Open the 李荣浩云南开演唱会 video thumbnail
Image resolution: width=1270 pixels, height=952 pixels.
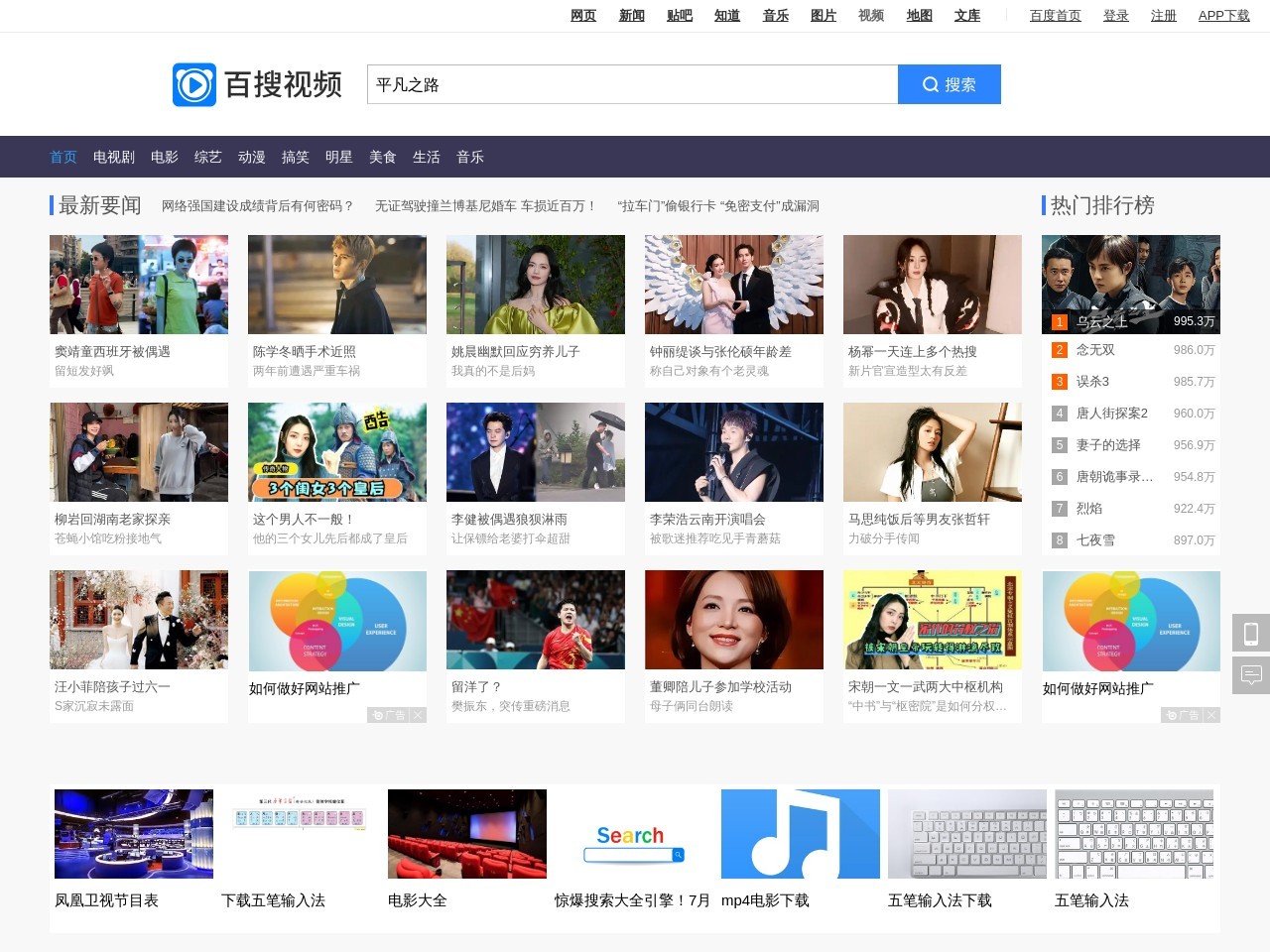click(x=733, y=452)
